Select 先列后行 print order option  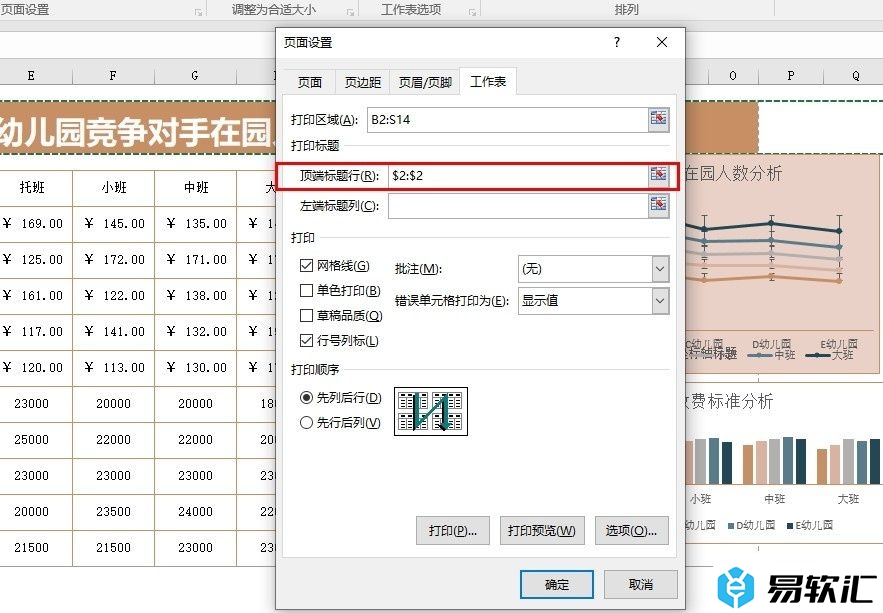(x=306, y=397)
